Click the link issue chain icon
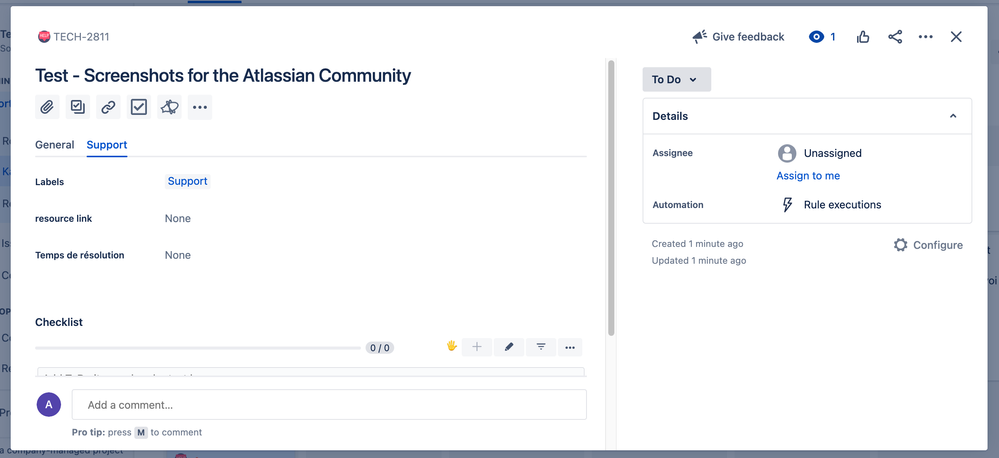This screenshot has width=999, height=458. pyautogui.click(x=108, y=107)
